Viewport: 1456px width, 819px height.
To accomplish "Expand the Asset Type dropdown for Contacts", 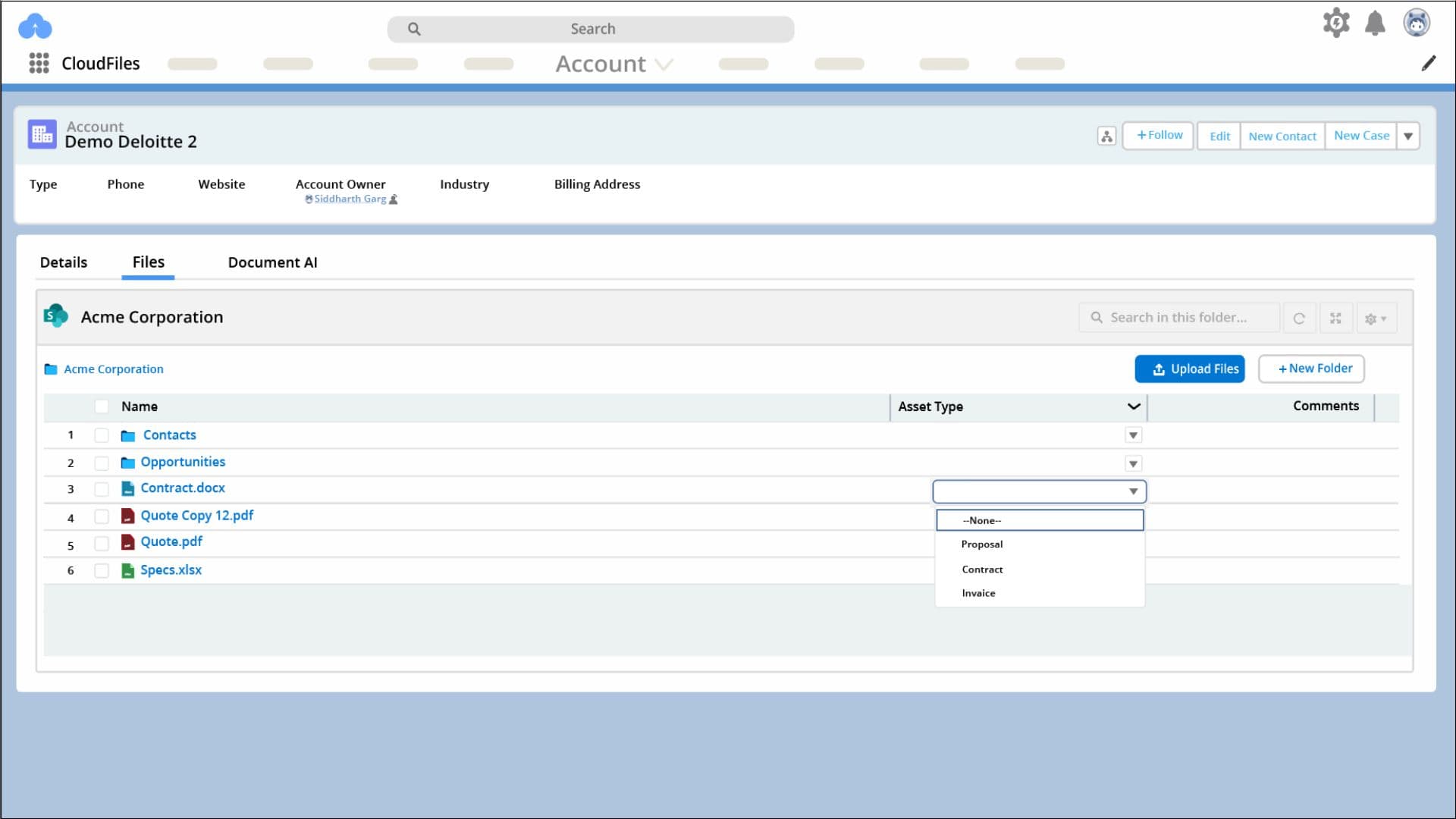I will tap(1133, 435).
